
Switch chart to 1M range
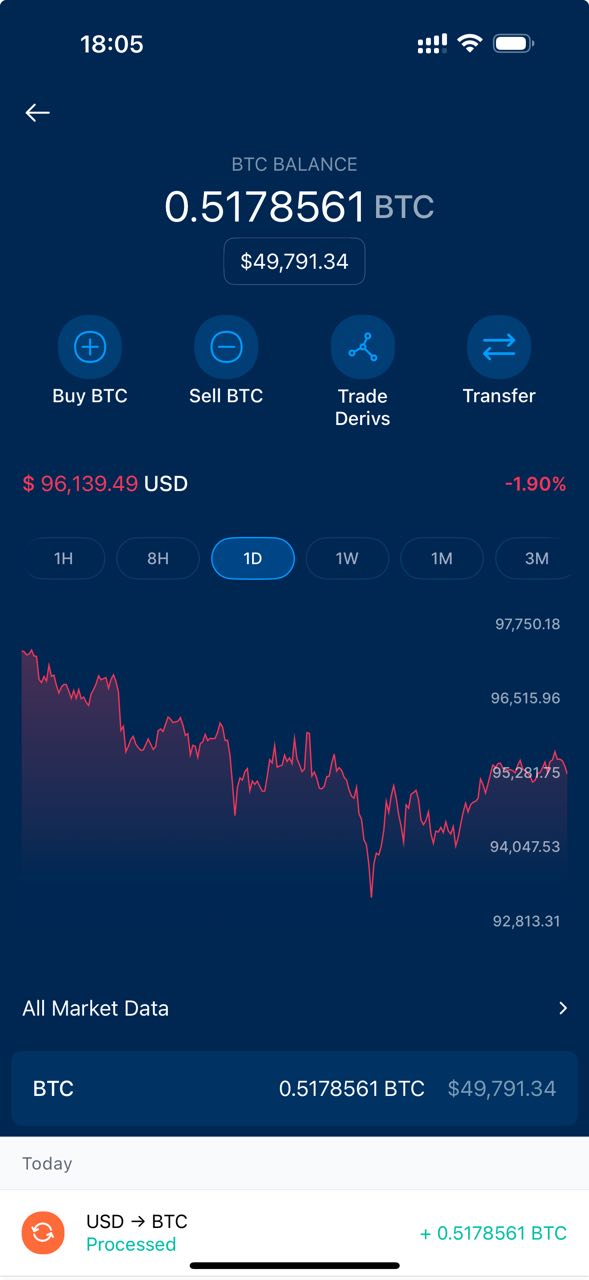pos(442,558)
